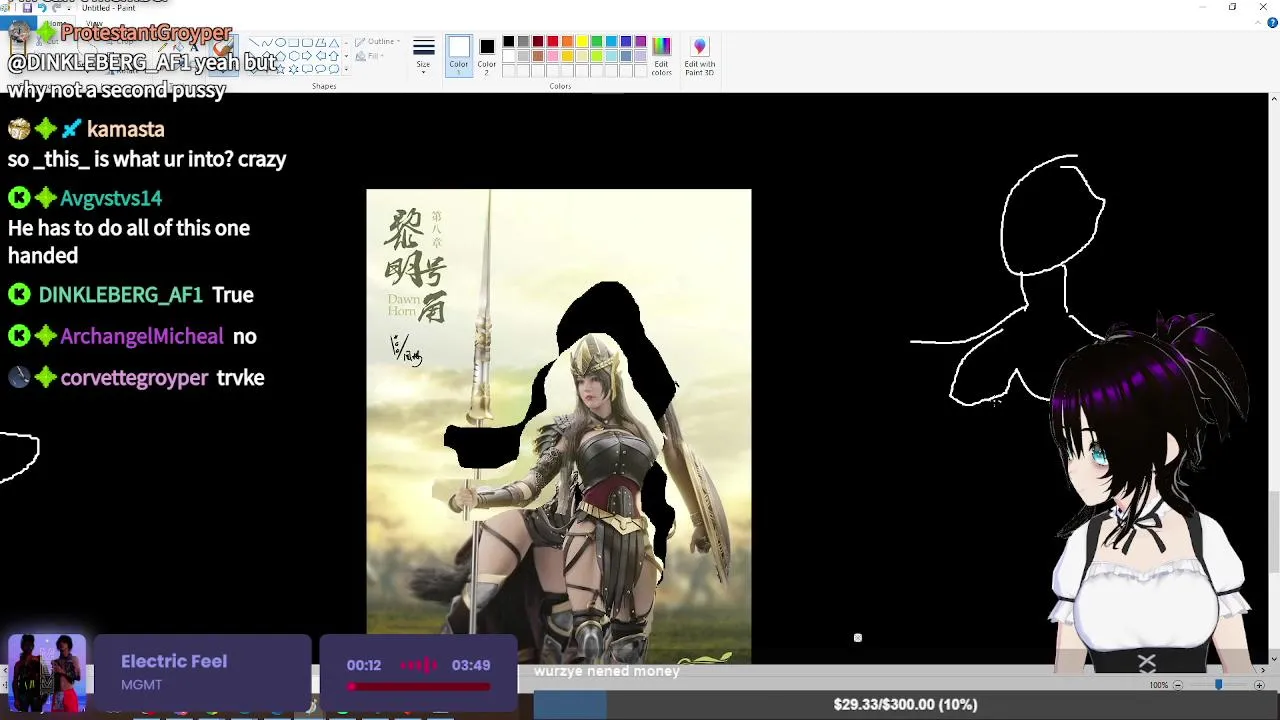1280x720 pixels.
Task: Pick the brown color swatch
Action: 538,56
